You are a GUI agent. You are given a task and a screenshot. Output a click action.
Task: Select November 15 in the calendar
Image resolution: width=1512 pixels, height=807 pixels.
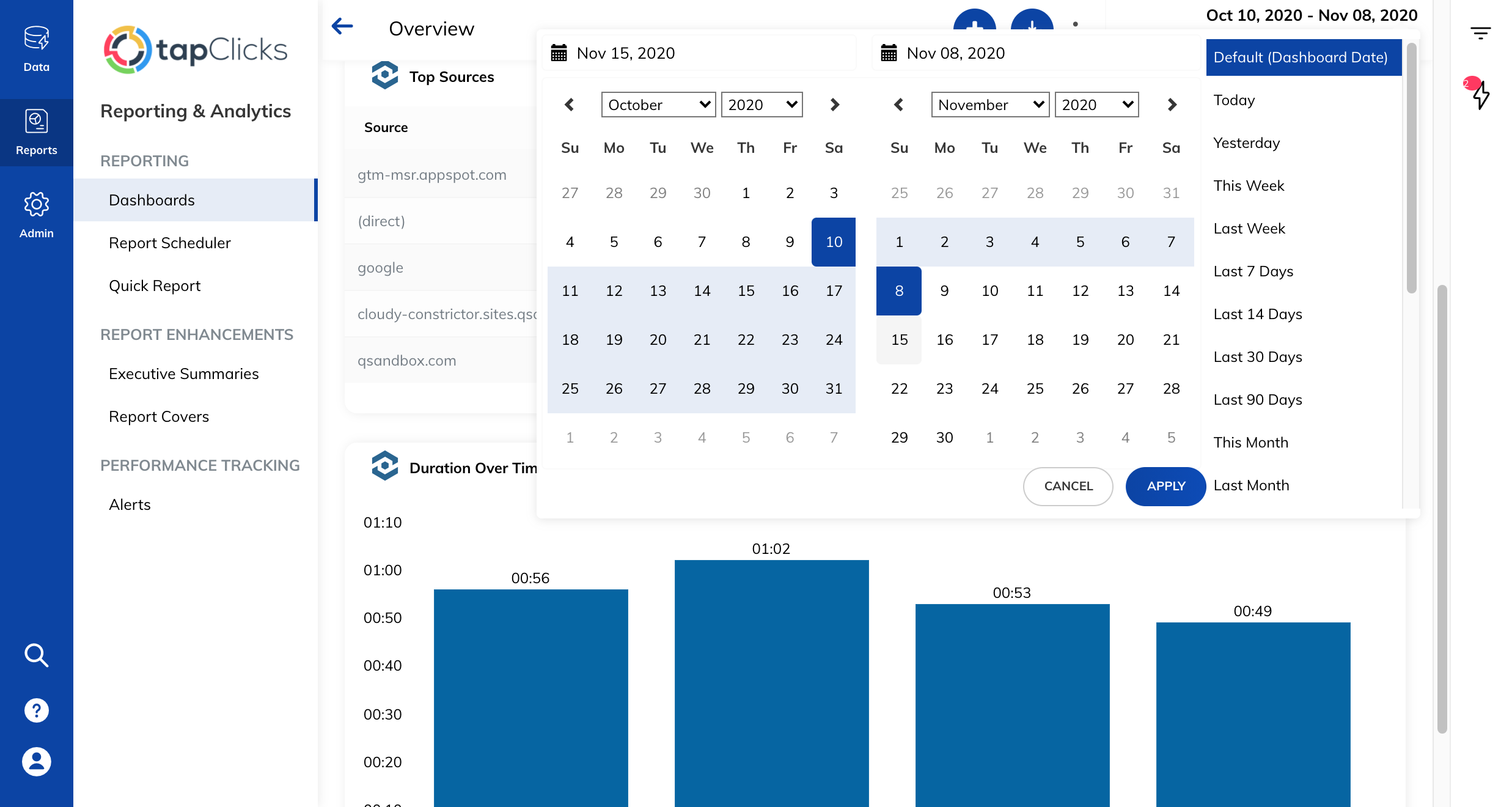pyautogui.click(x=899, y=340)
